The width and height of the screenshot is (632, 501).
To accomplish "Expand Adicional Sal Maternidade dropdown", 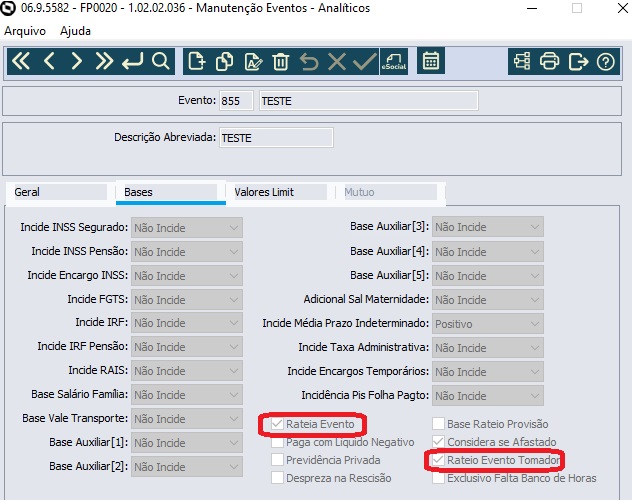I will (x=488, y=300).
